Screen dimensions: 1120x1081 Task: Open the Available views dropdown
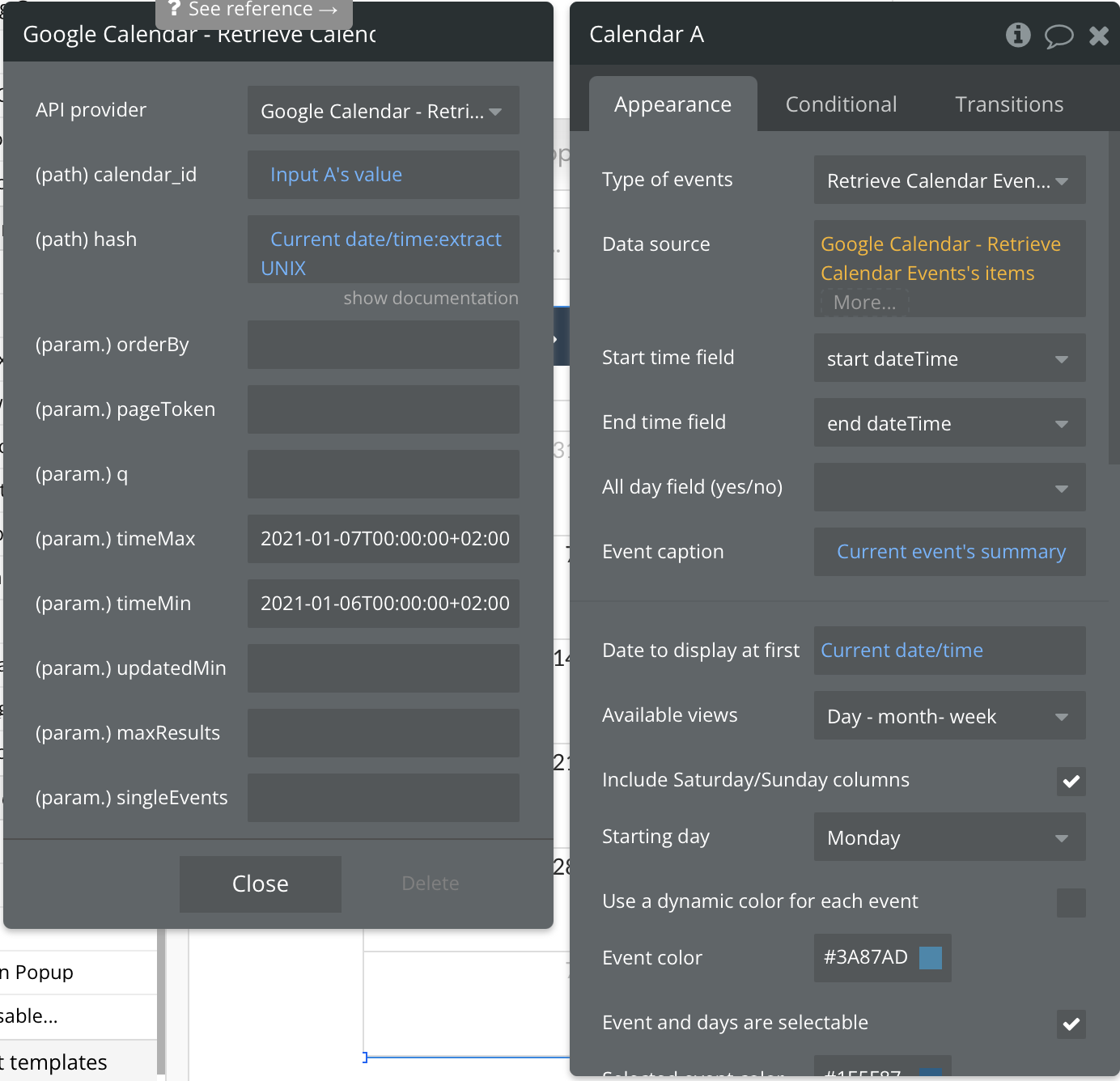click(x=949, y=716)
